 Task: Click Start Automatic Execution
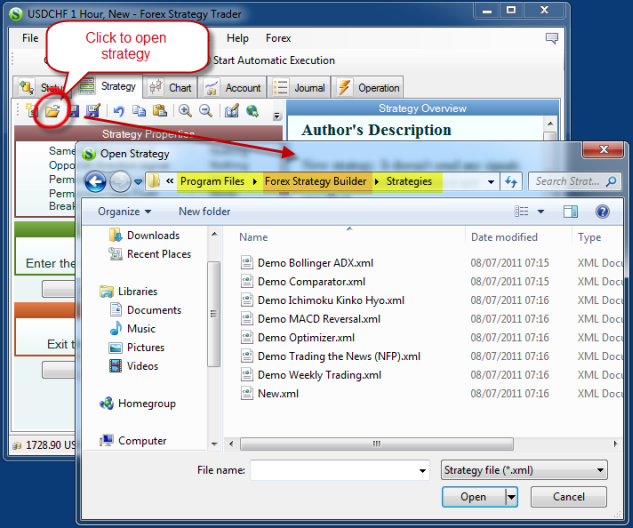tap(274, 60)
